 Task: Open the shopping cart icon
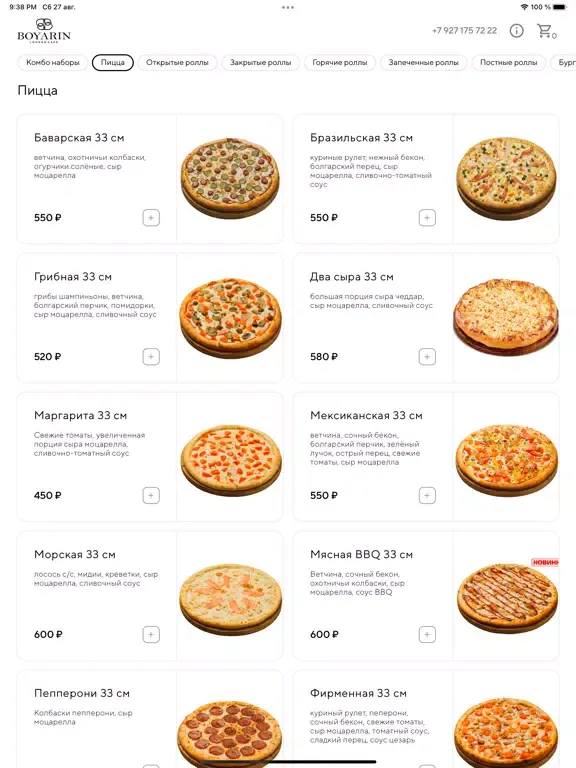(546, 31)
